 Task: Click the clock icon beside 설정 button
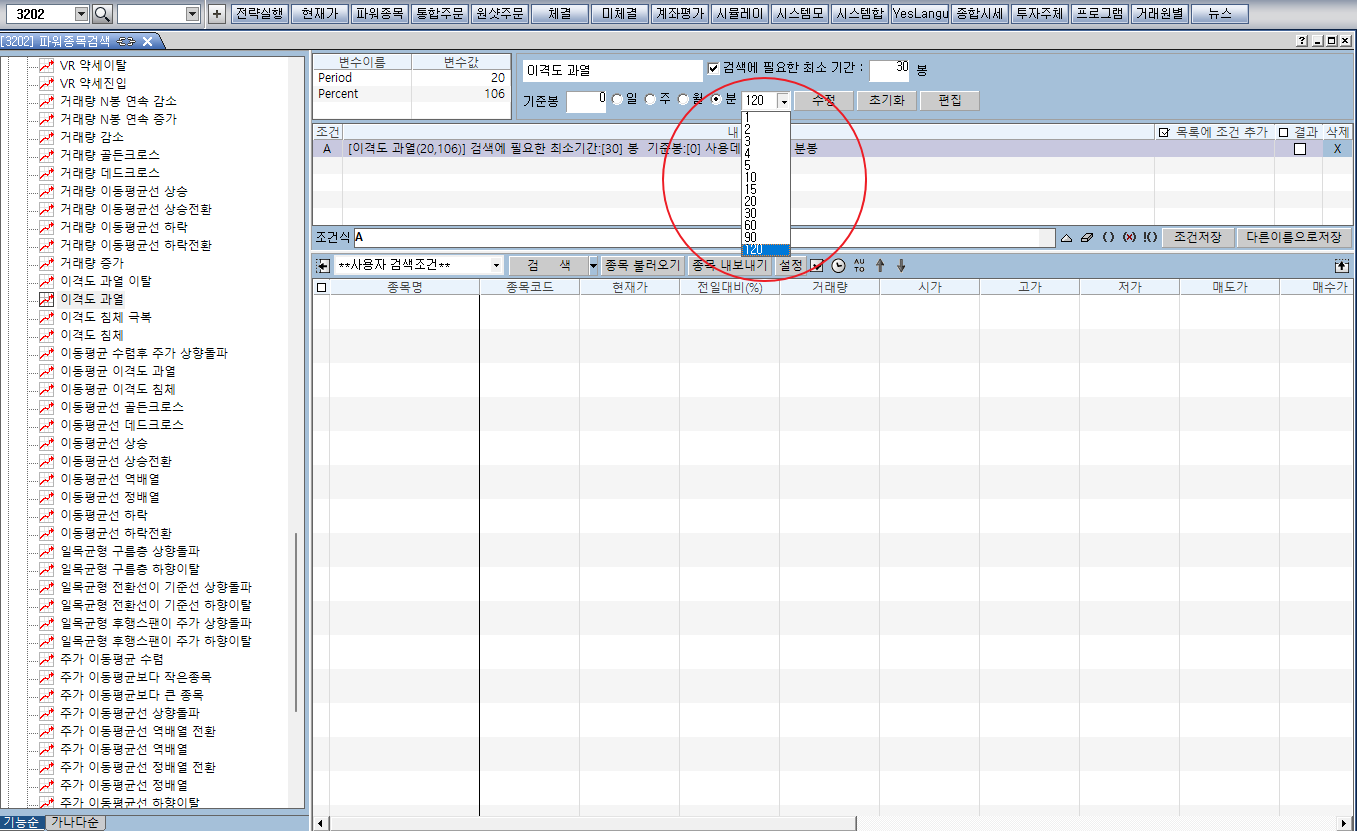coord(838,266)
